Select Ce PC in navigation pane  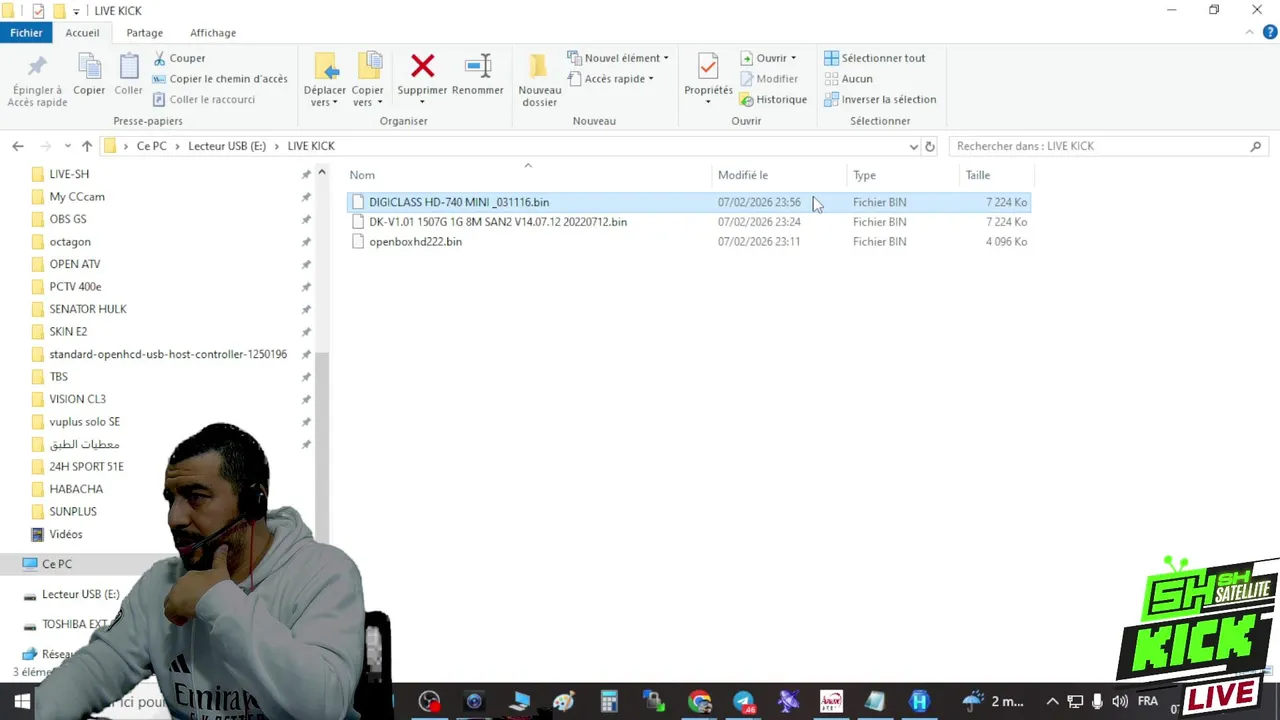click(57, 564)
